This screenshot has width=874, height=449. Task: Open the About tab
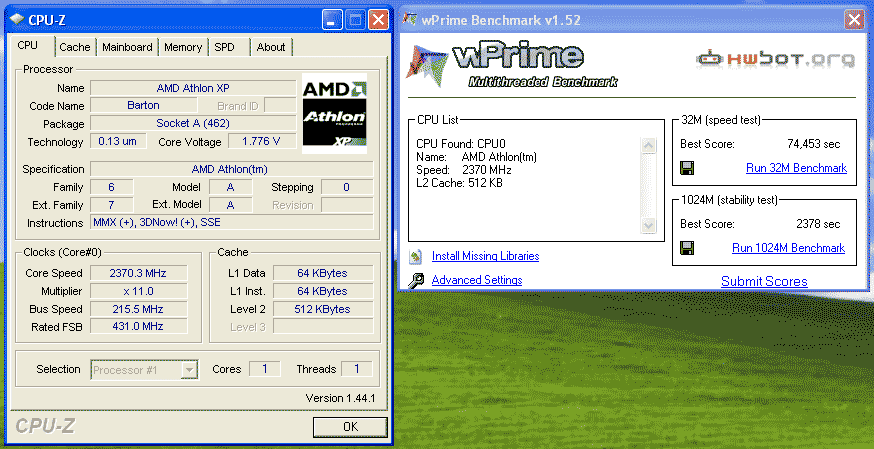pos(271,47)
